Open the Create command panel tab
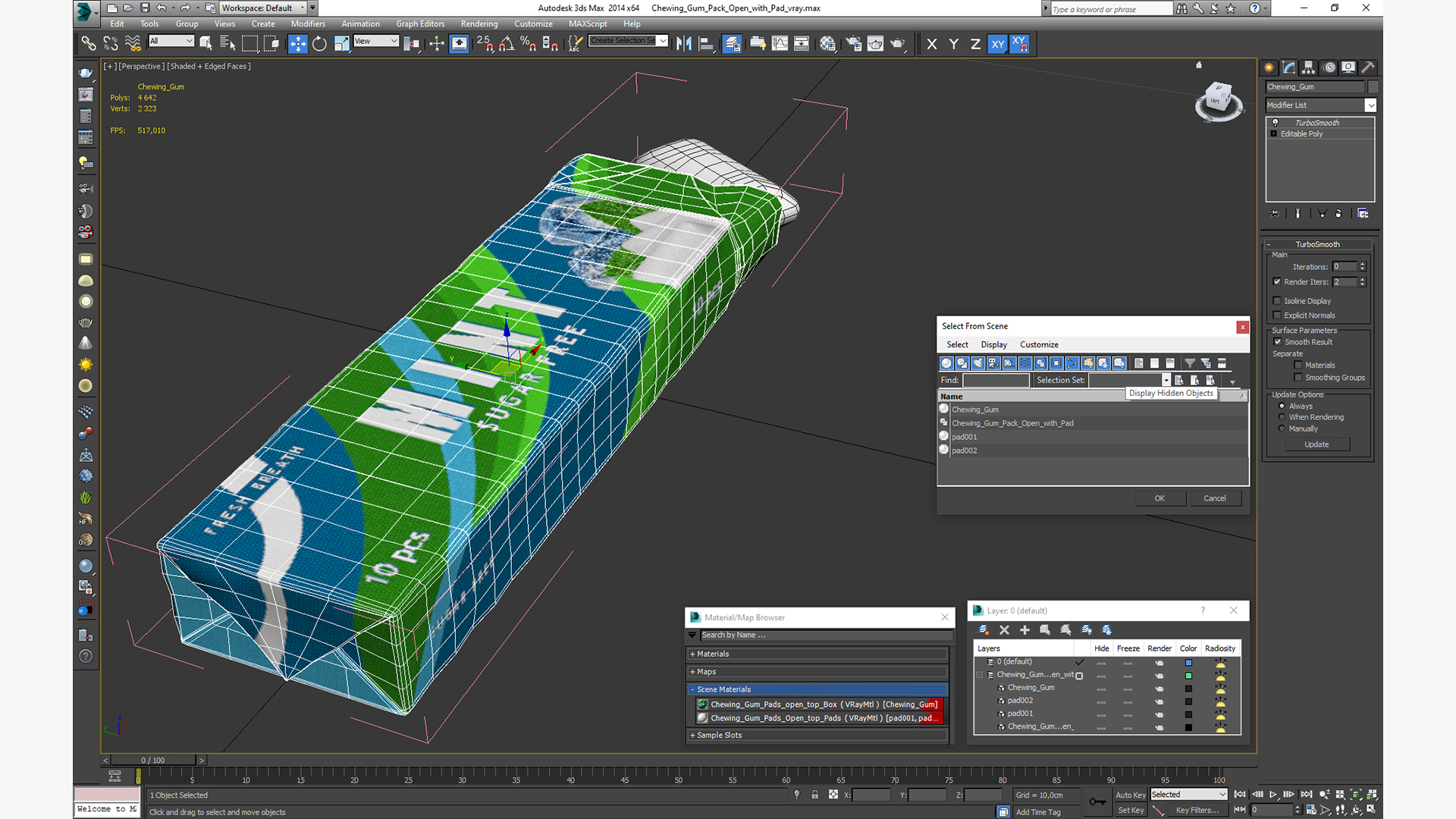The image size is (1456, 819). point(1269,67)
